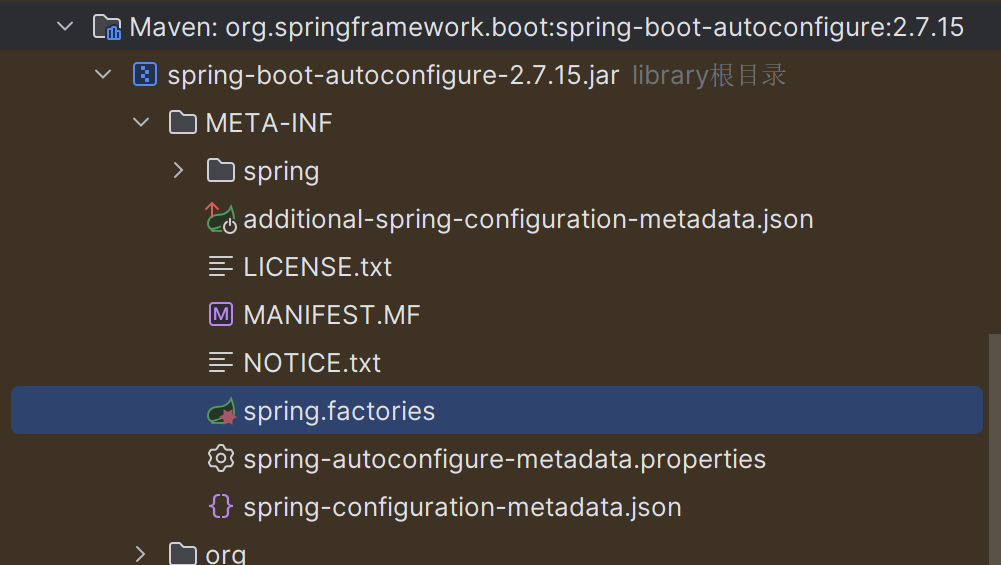Select the spring.factories file
Screen dimensions: 1001x565
click(497, 411)
